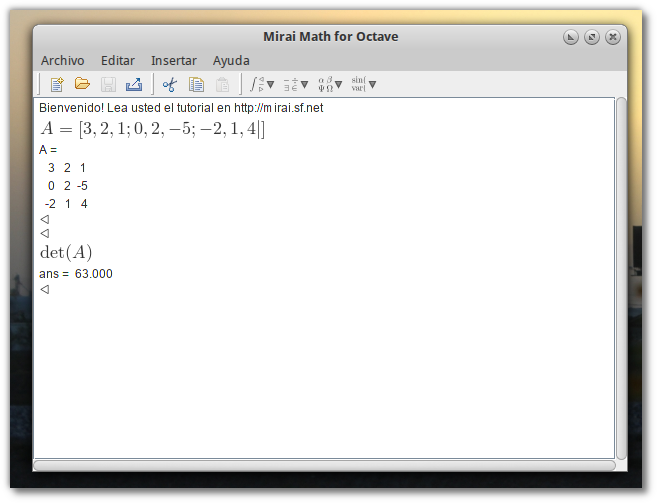This screenshot has height=504, width=658.
Task: Click the horizontal scrollbar at bottom
Action: (x=324, y=465)
